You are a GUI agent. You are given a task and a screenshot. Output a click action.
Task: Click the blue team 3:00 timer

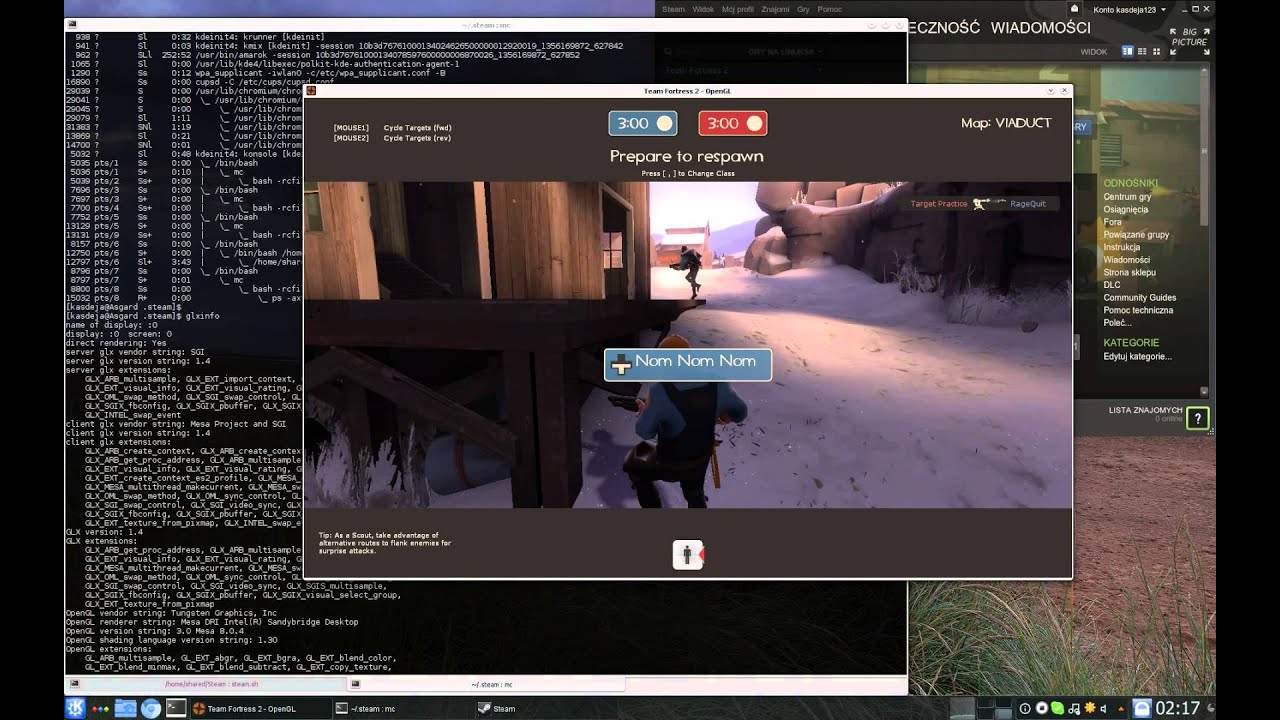point(643,123)
